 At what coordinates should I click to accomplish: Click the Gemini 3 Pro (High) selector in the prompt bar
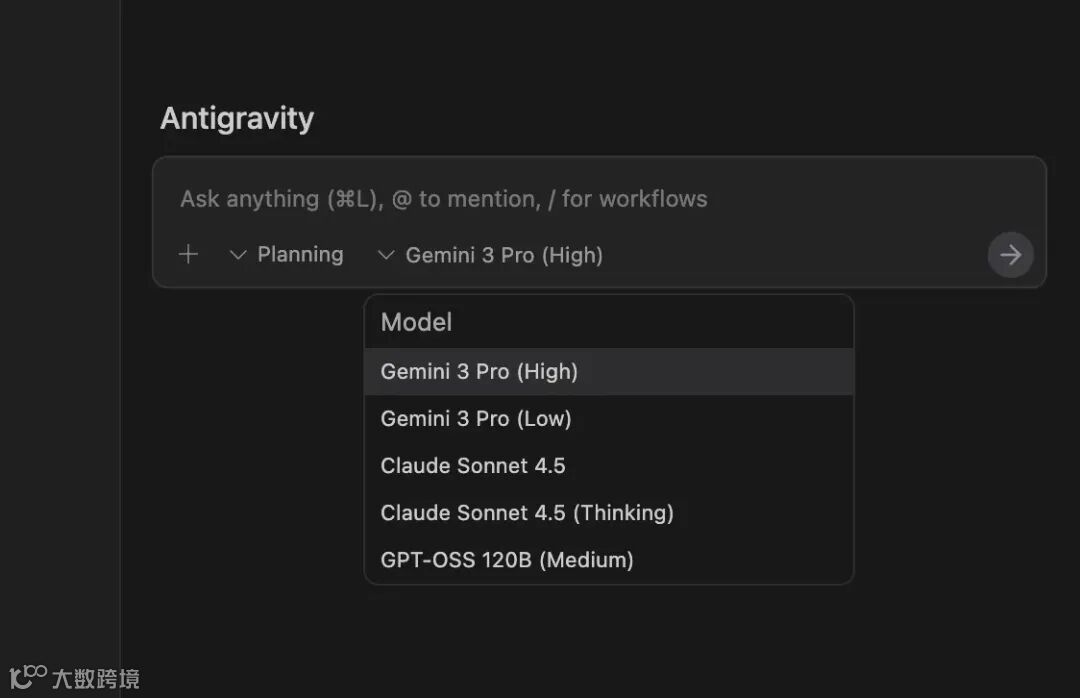point(503,255)
